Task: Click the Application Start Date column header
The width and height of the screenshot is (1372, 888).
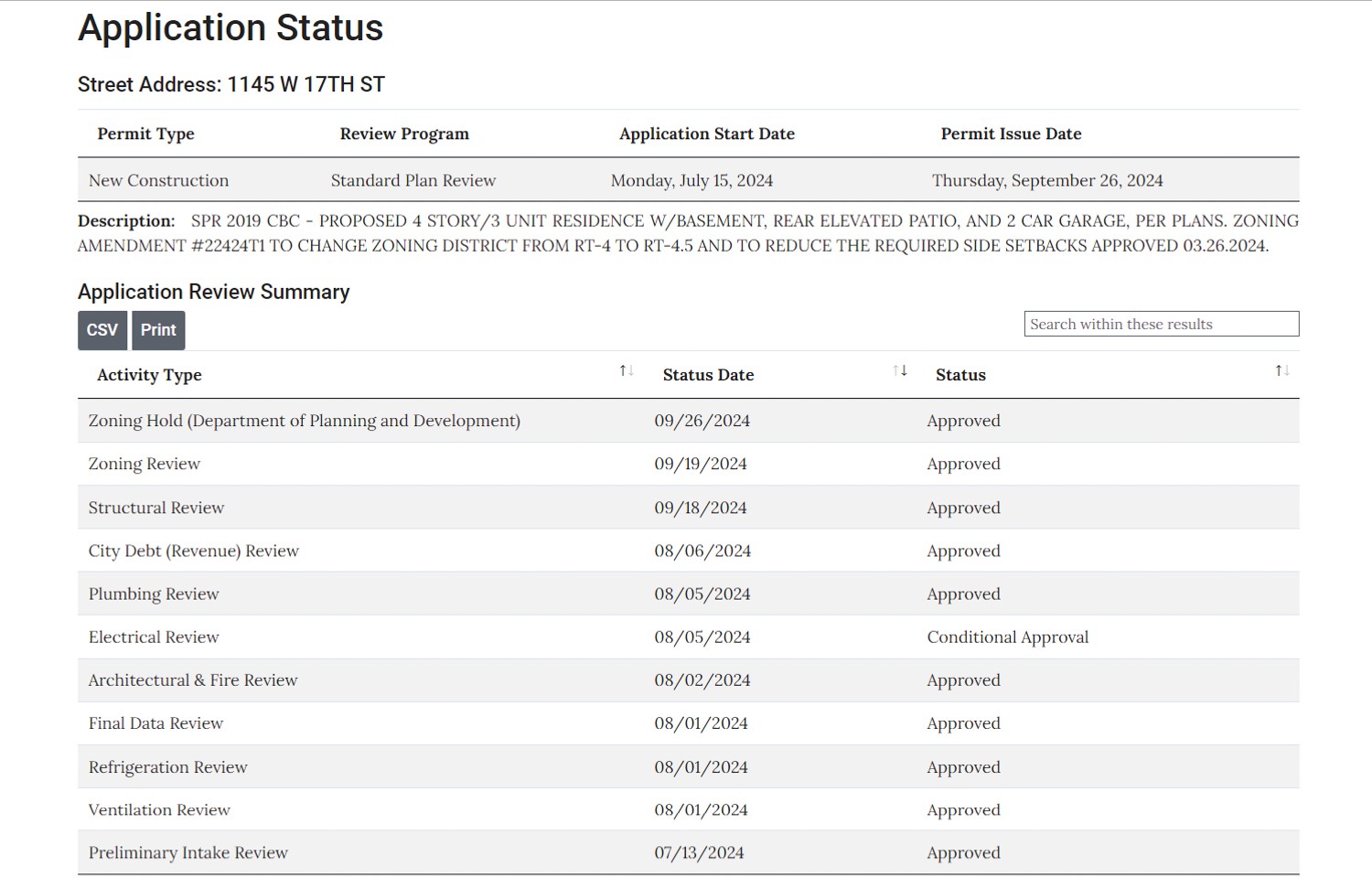Action: tap(707, 134)
